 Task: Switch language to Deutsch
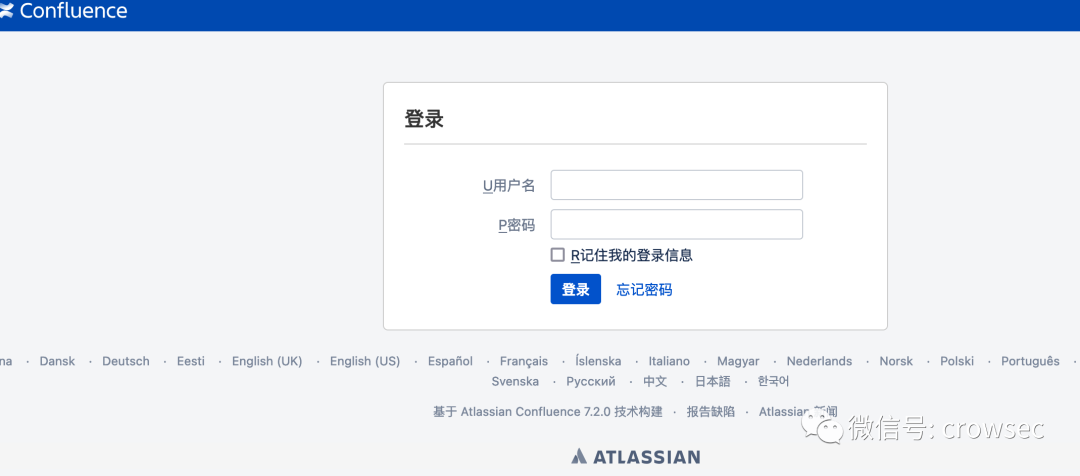[126, 361]
